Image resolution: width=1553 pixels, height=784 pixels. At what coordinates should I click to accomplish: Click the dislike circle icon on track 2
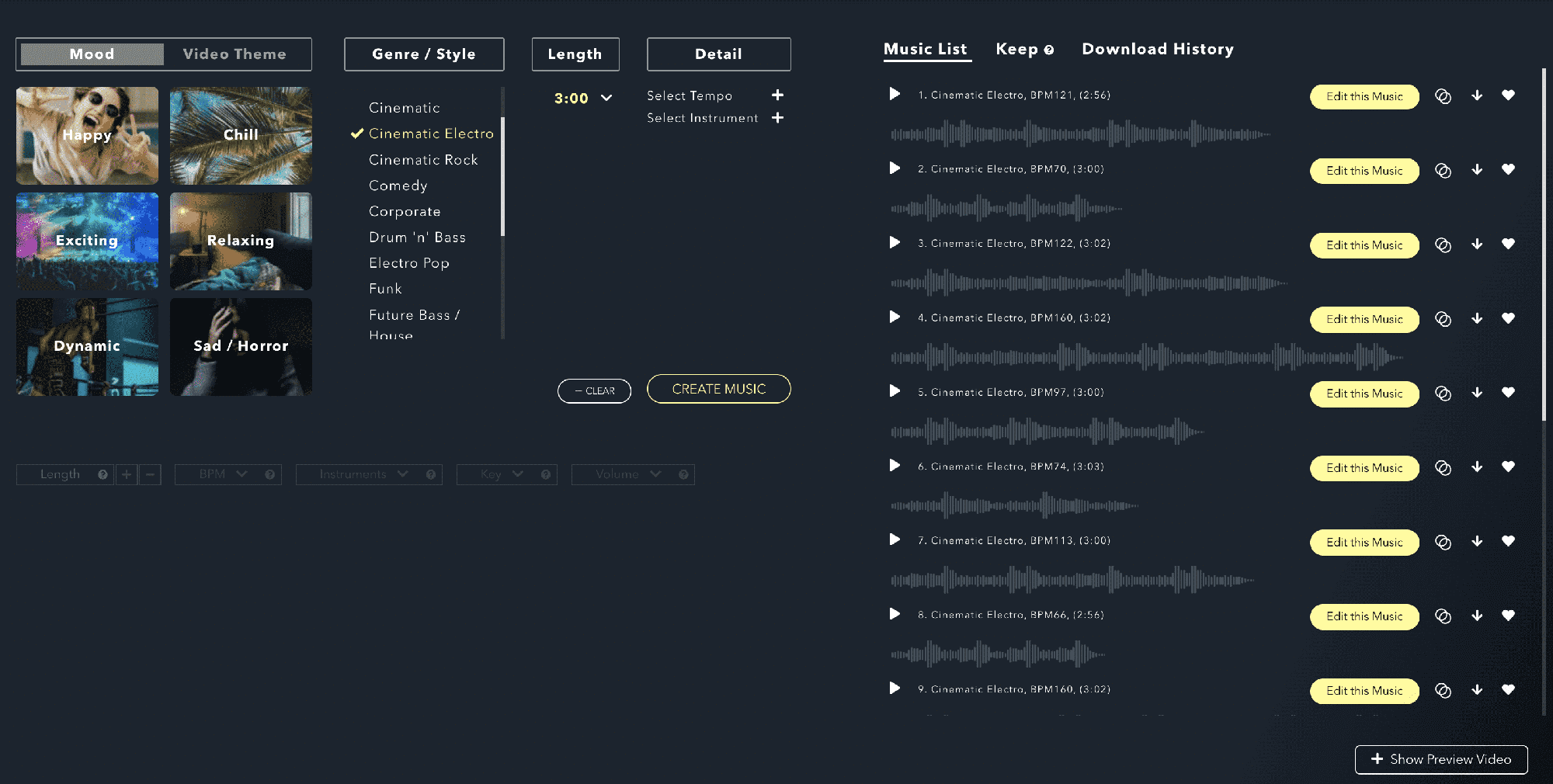coord(1444,169)
